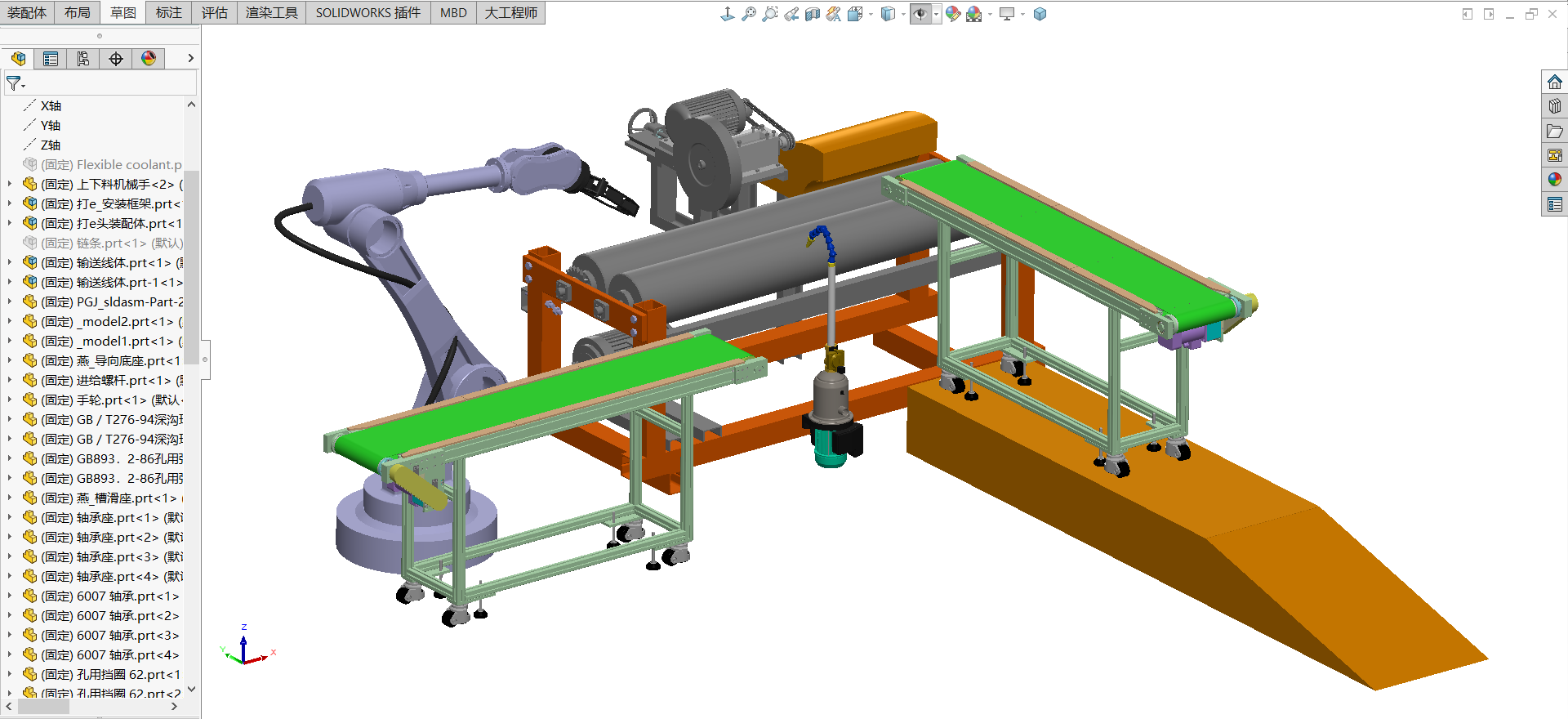The image size is (1568, 719).
Task: Select 燕_导向底座.prt<1> item
Action: point(111,360)
